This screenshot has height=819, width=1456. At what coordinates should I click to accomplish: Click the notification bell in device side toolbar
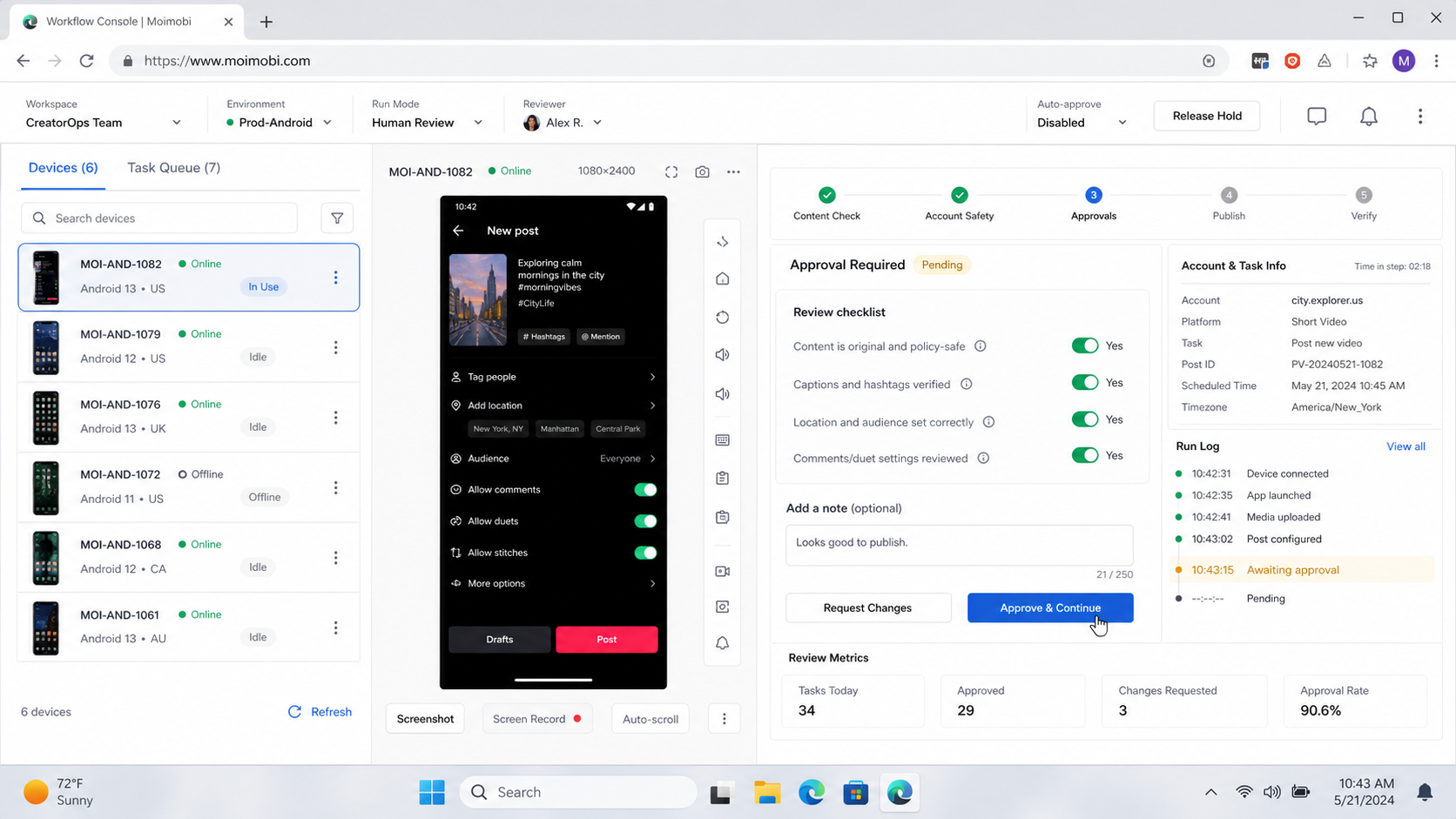pyautogui.click(x=722, y=643)
